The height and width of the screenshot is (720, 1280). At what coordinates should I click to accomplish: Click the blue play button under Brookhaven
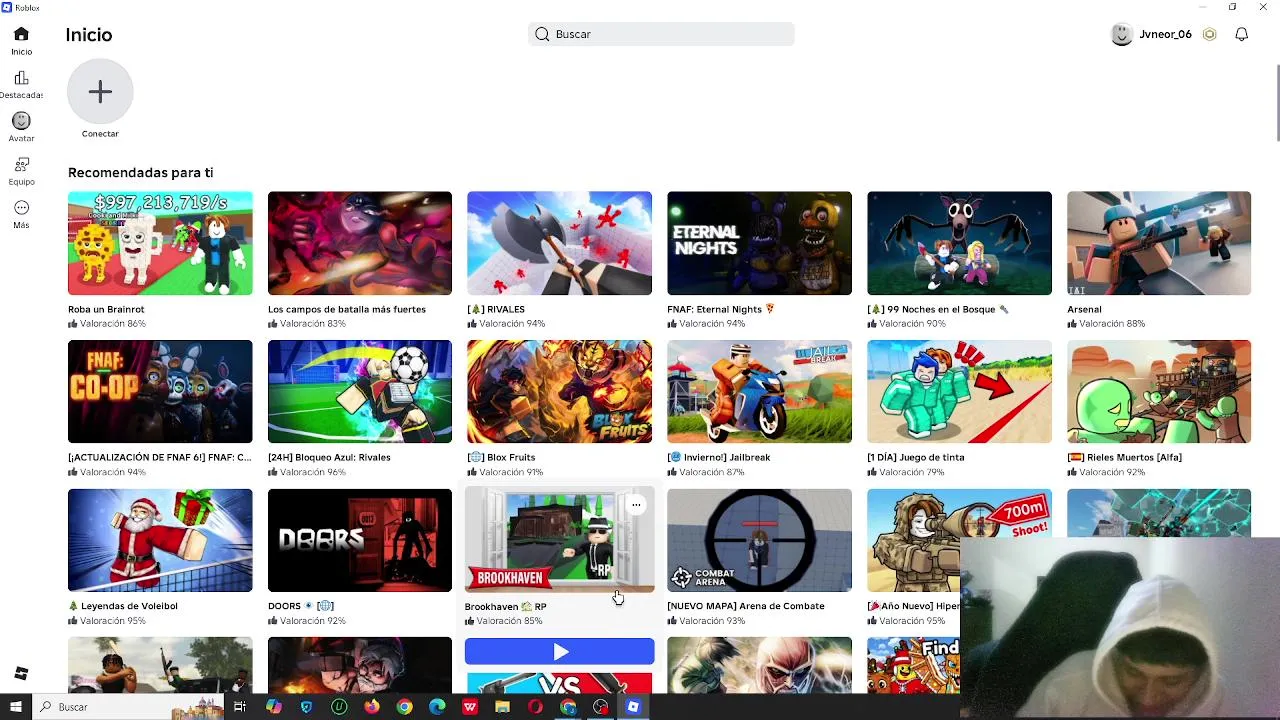click(559, 652)
